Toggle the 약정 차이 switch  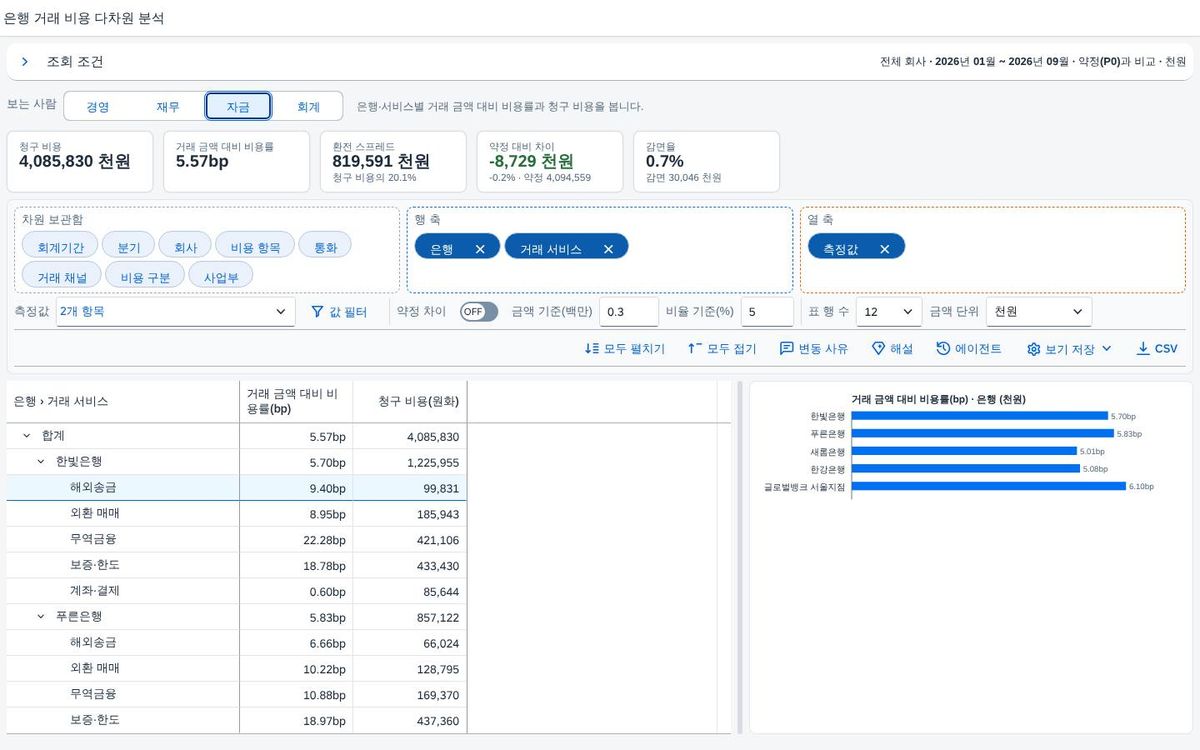pyautogui.click(x=479, y=312)
